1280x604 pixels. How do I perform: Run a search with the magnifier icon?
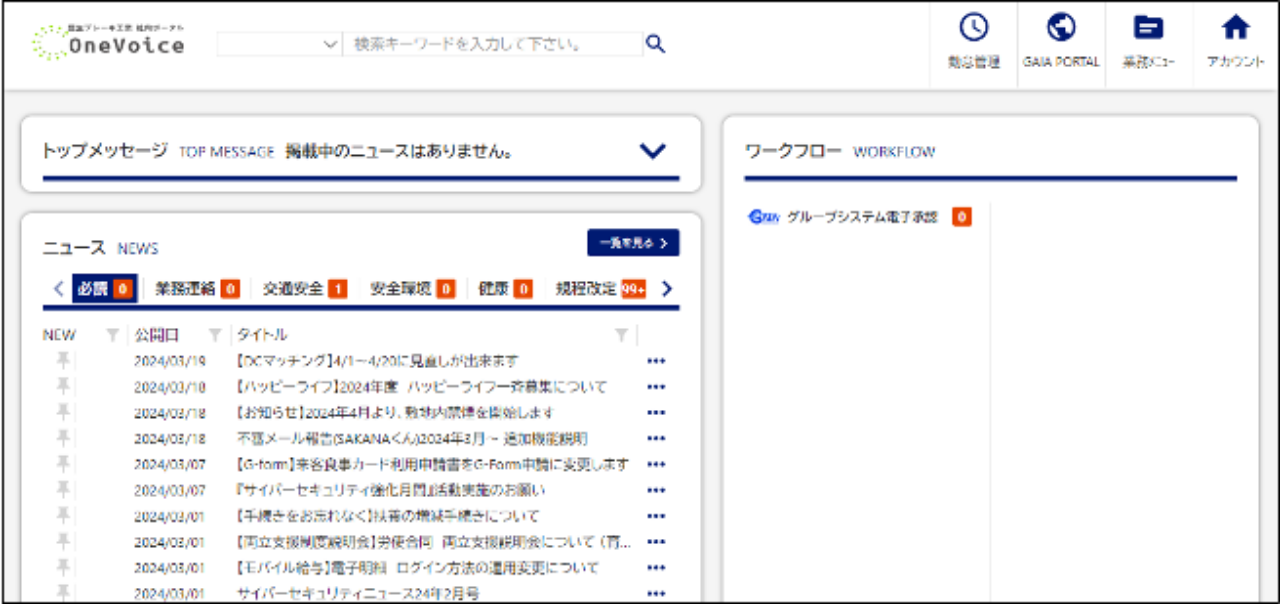(655, 44)
